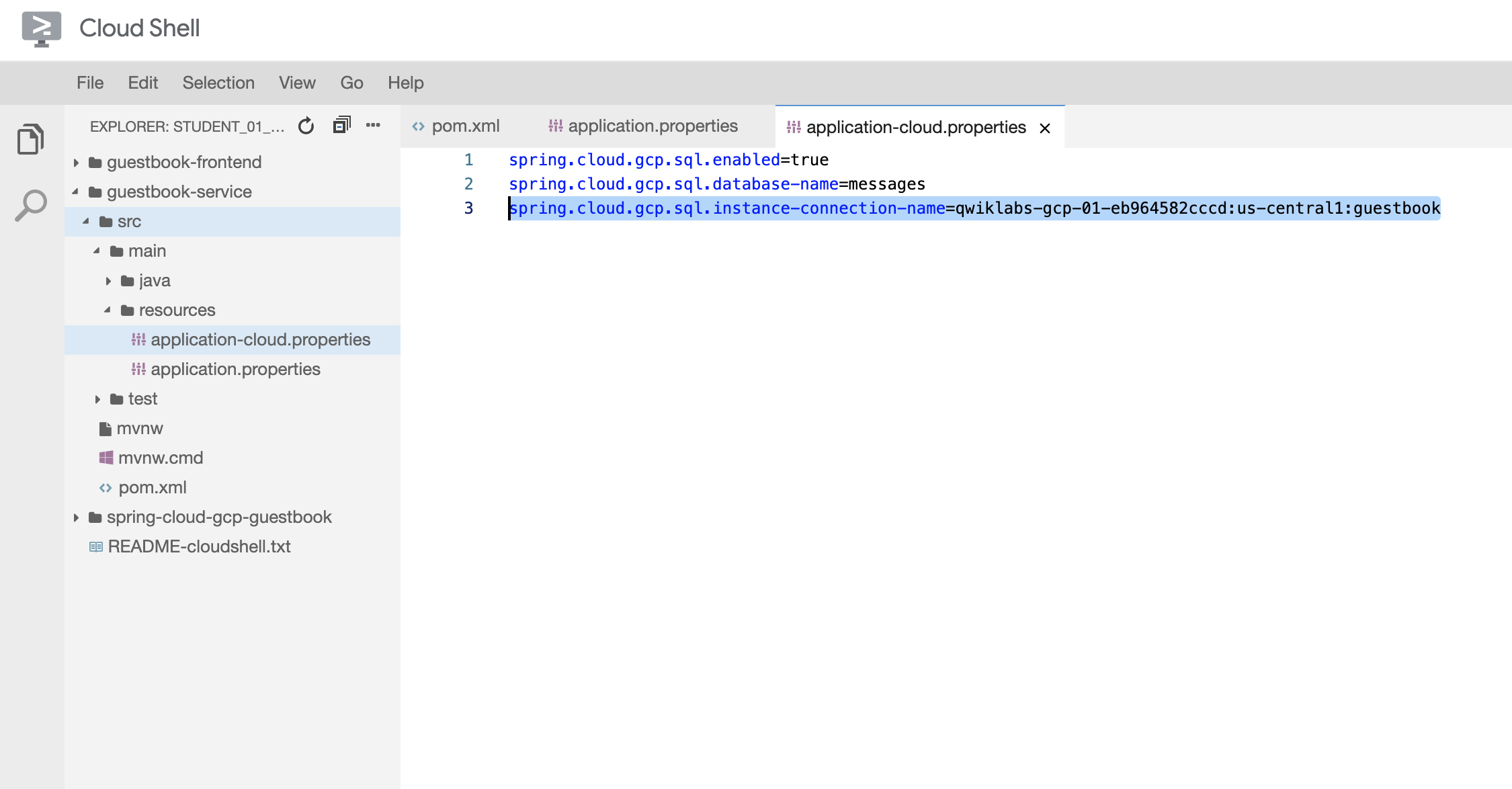Click the mvnw.cmd Windows icon

coord(106,458)
